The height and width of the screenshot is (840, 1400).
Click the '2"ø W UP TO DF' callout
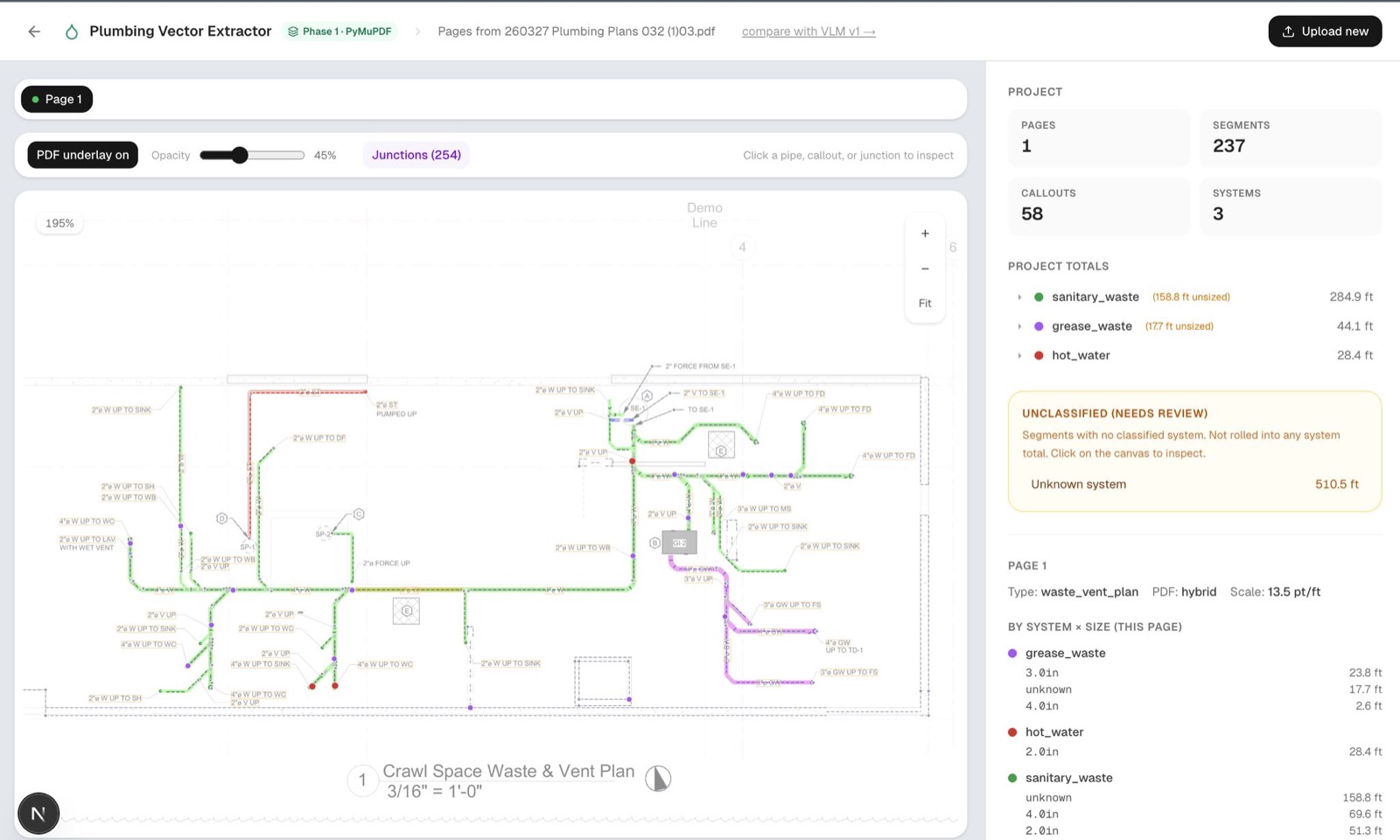click(319, 437)
